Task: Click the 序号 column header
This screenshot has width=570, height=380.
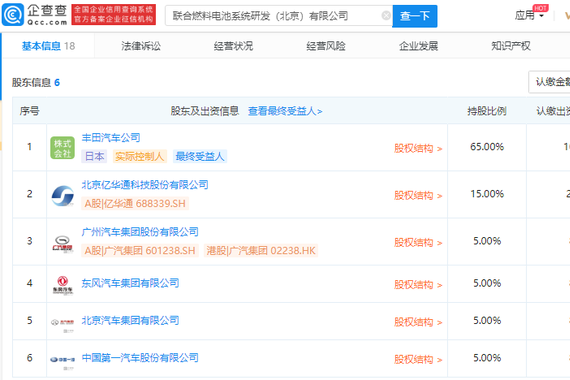Action: [x=29, y=111]
